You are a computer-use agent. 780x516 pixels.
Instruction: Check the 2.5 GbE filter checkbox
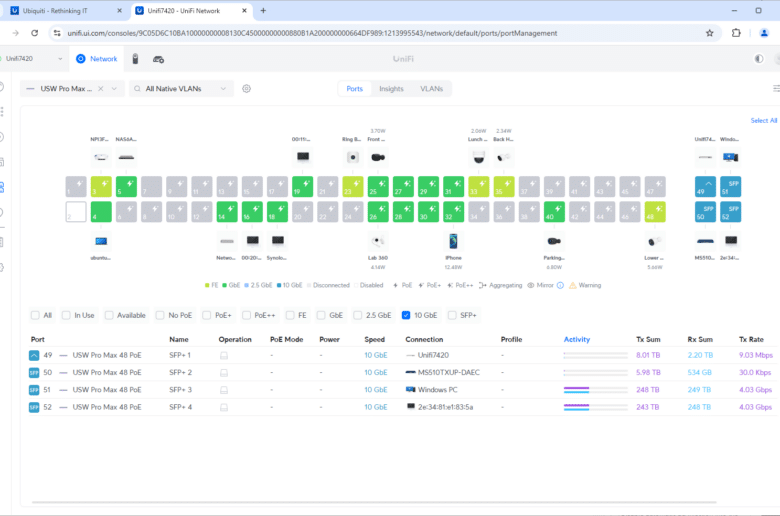357,315
